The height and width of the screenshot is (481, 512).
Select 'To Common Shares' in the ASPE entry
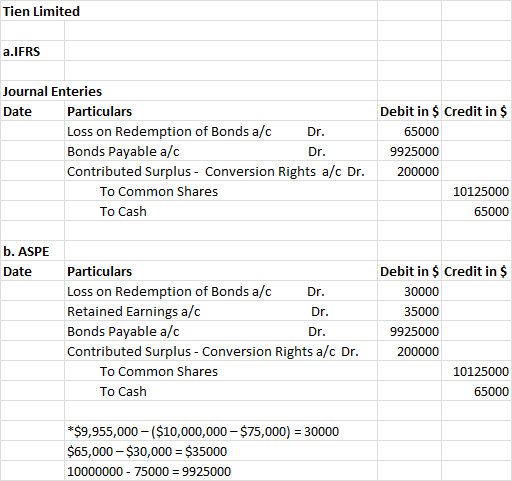(x=221, y=371)
